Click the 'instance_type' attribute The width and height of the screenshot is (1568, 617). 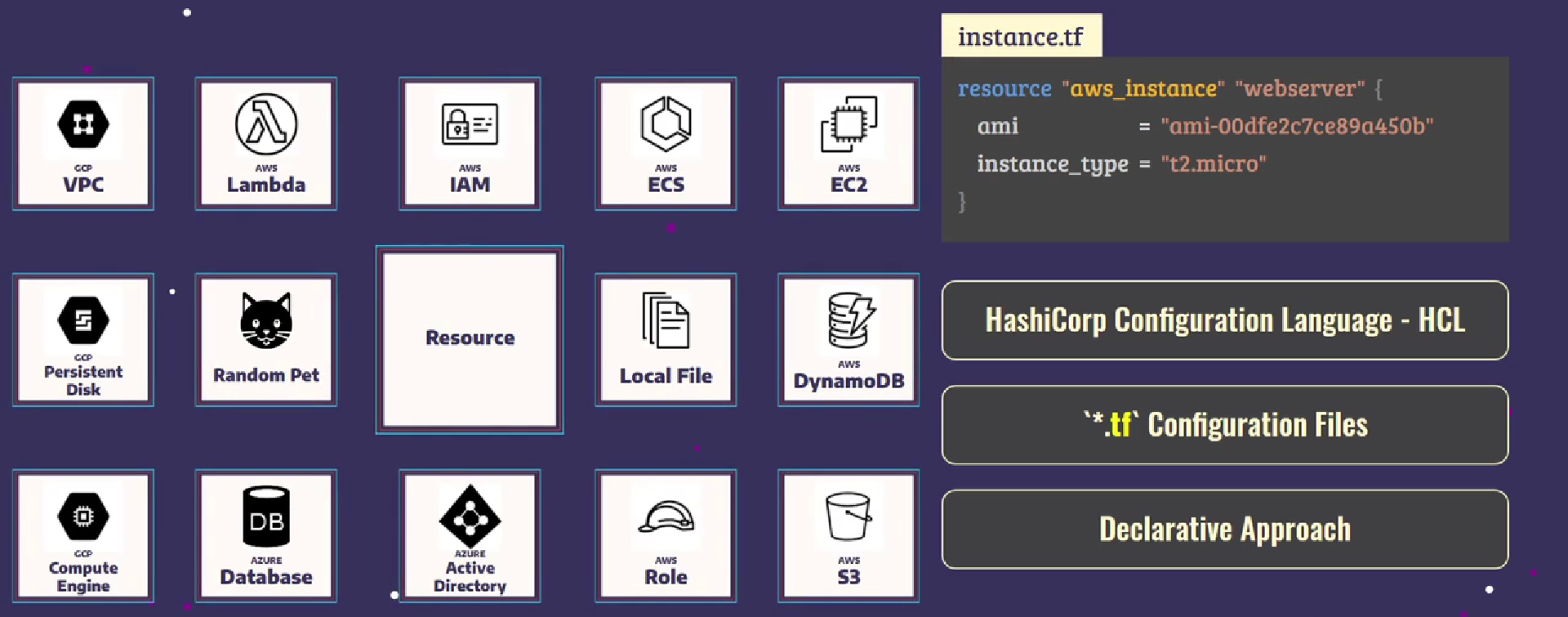(x=1053, y=164)
